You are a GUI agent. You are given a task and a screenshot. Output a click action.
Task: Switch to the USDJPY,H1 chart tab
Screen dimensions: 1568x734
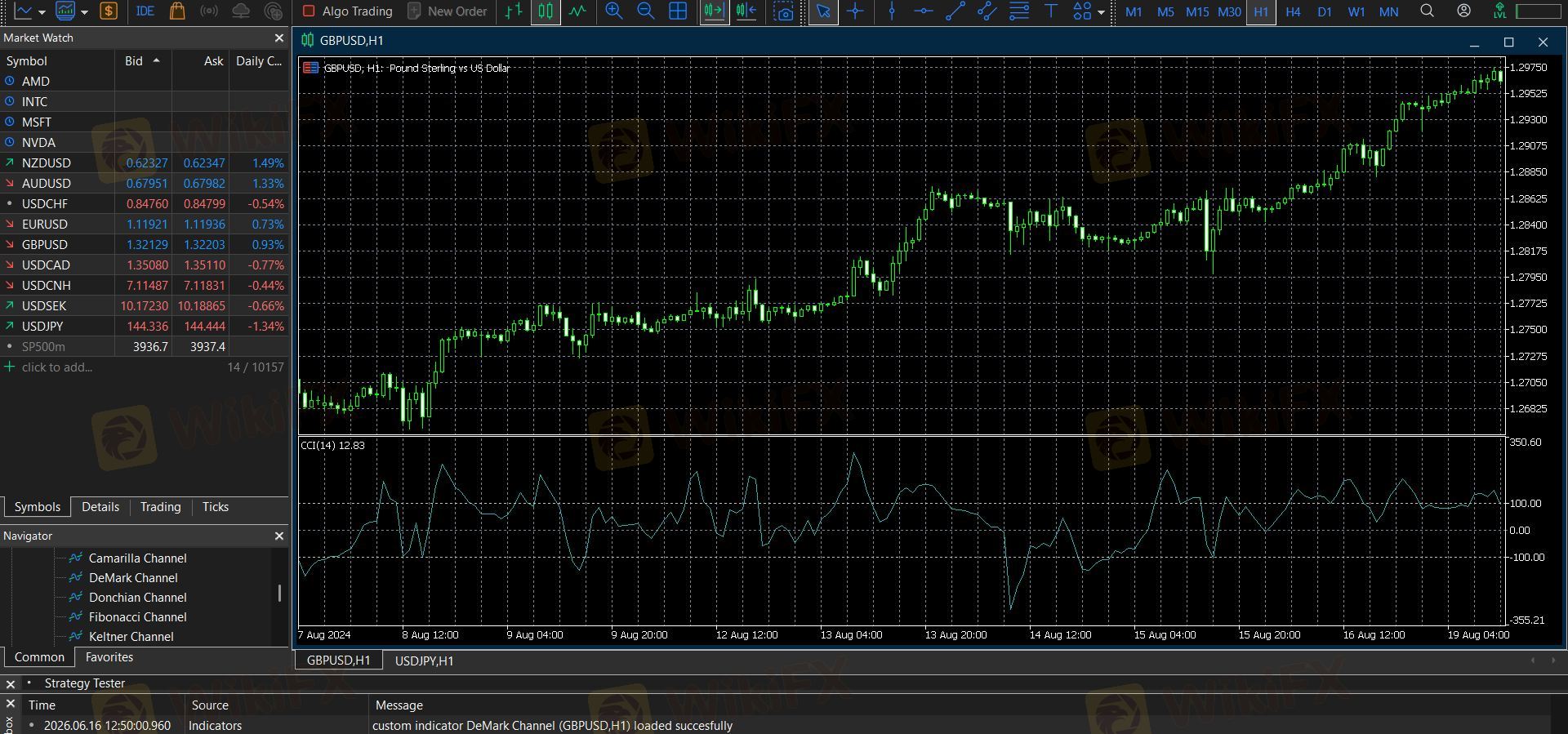[424, 661]
